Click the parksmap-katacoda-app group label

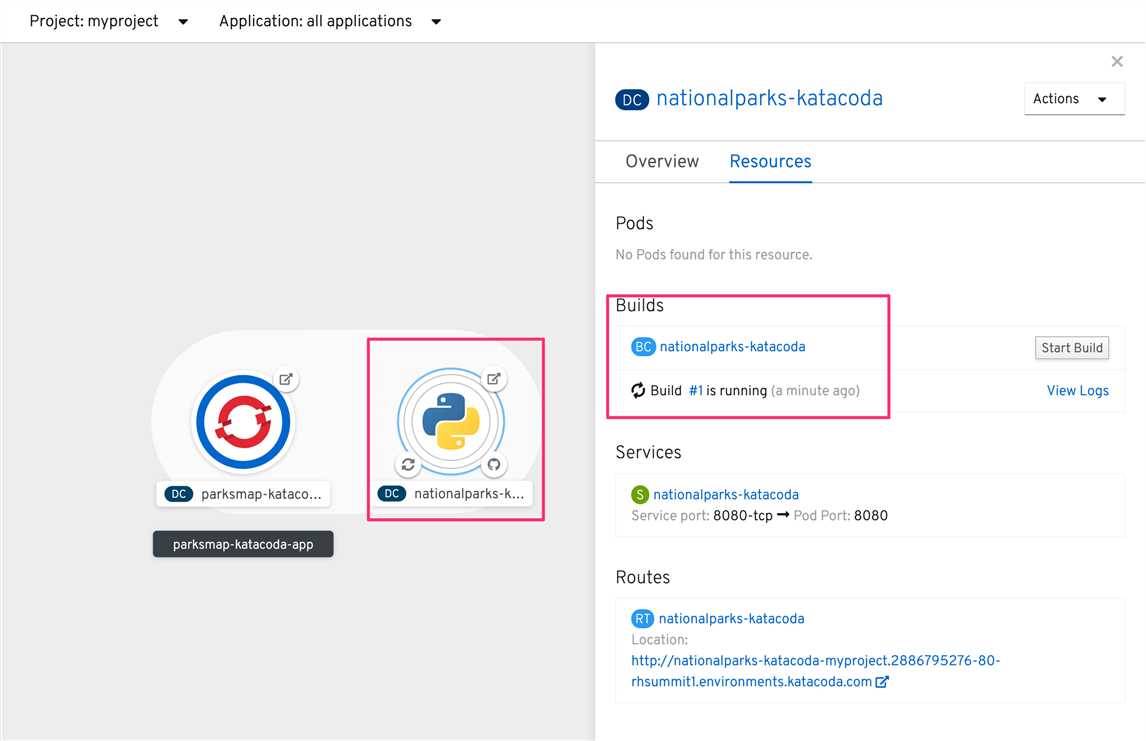pos(243,544)
